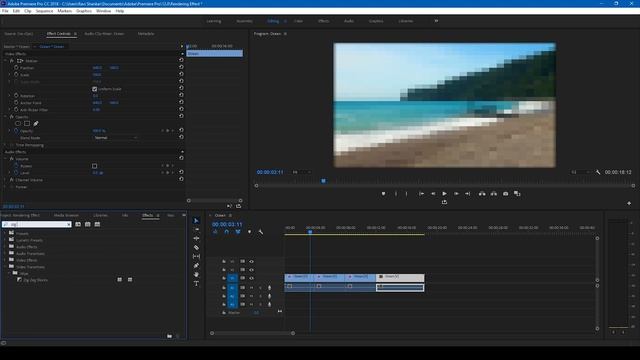Step back one frame in Program monitor
The image size is (640, 360).
pyautogui.click(x=433, y=194)
